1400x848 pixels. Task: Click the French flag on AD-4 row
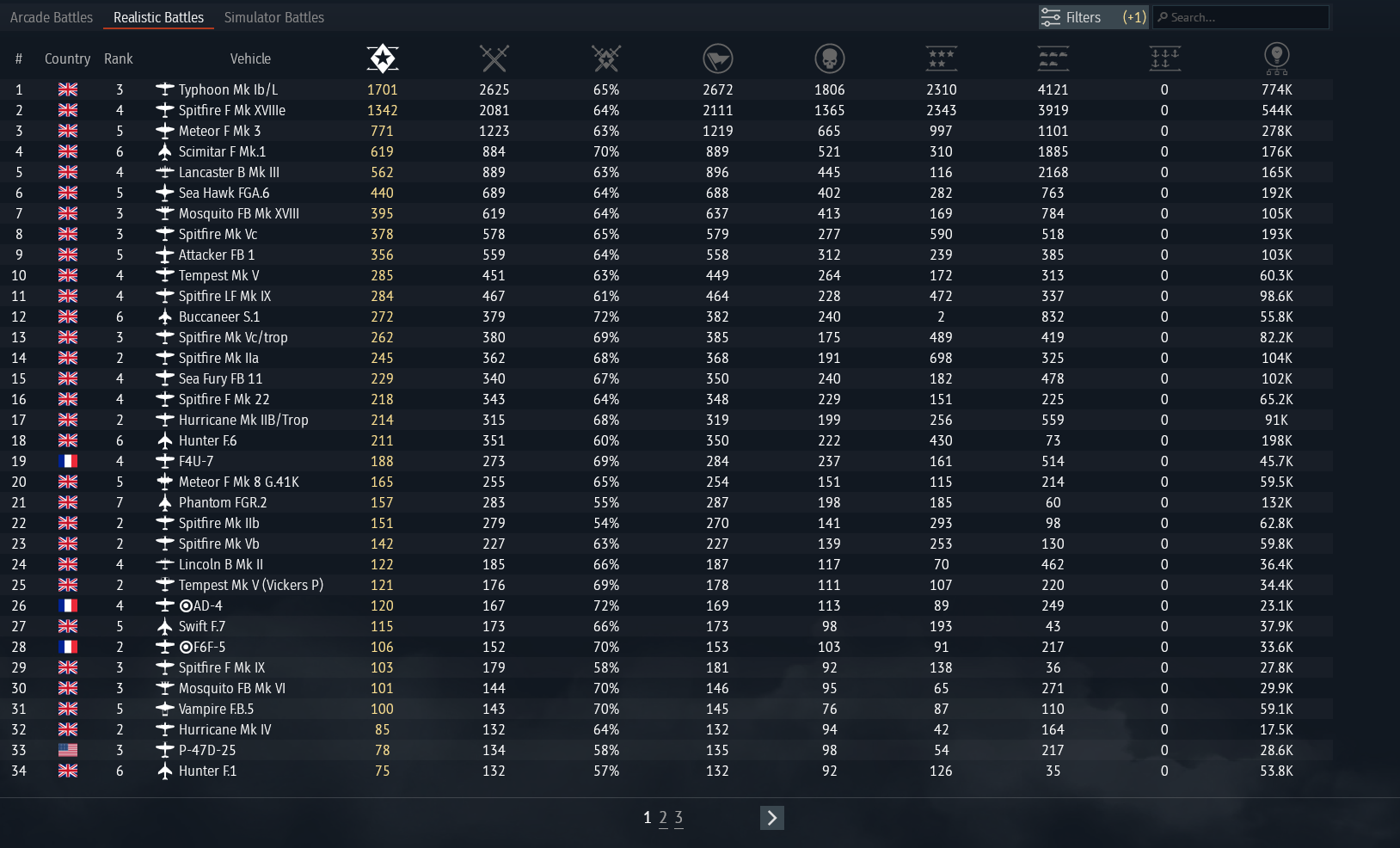click(68, 605)
